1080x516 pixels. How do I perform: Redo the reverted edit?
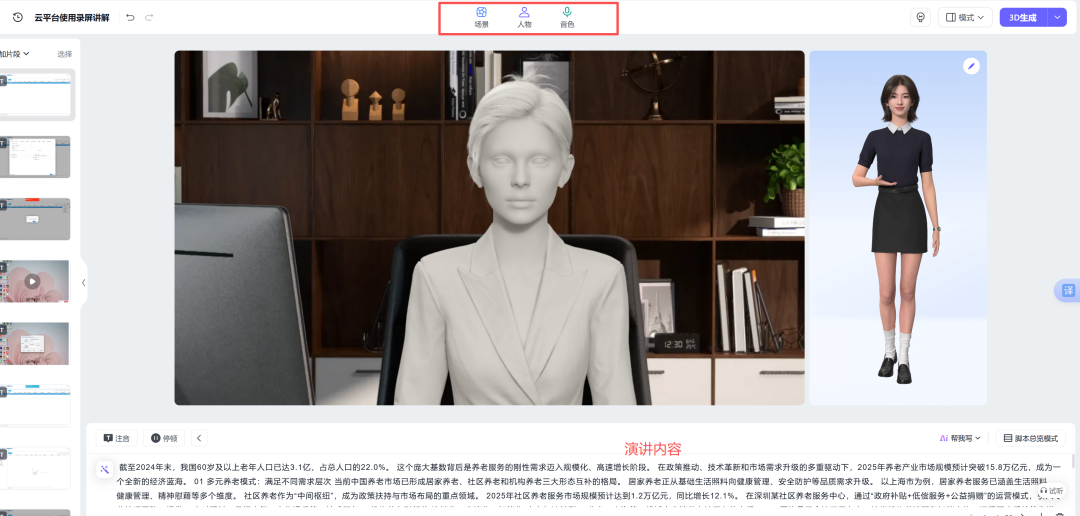(149, 17)
